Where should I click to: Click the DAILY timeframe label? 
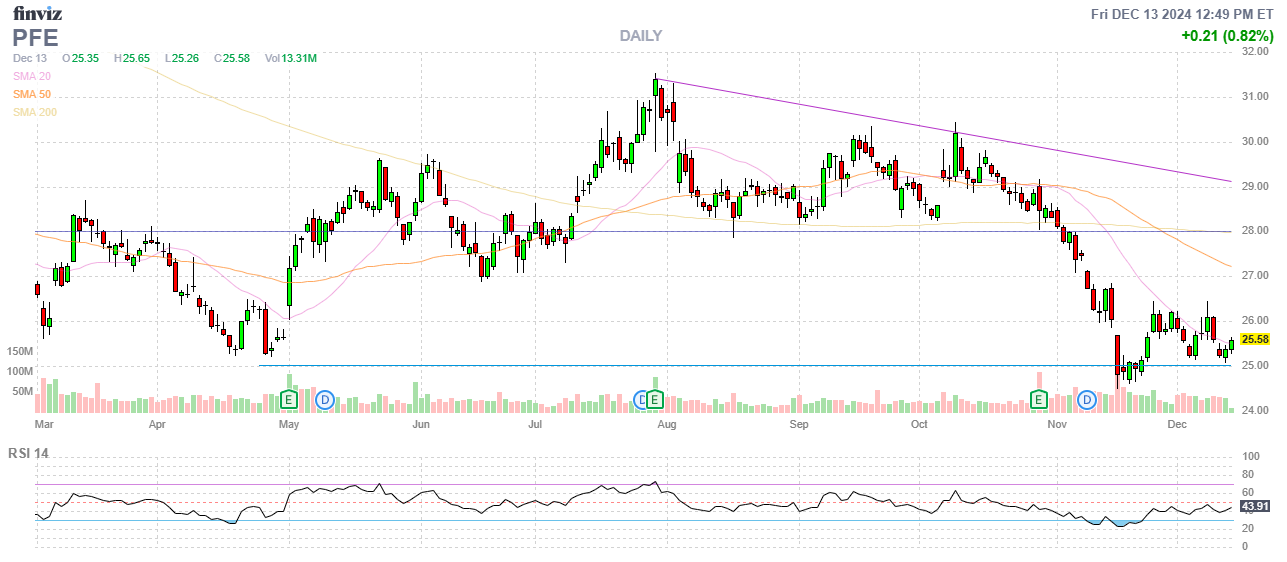point(640,35)
